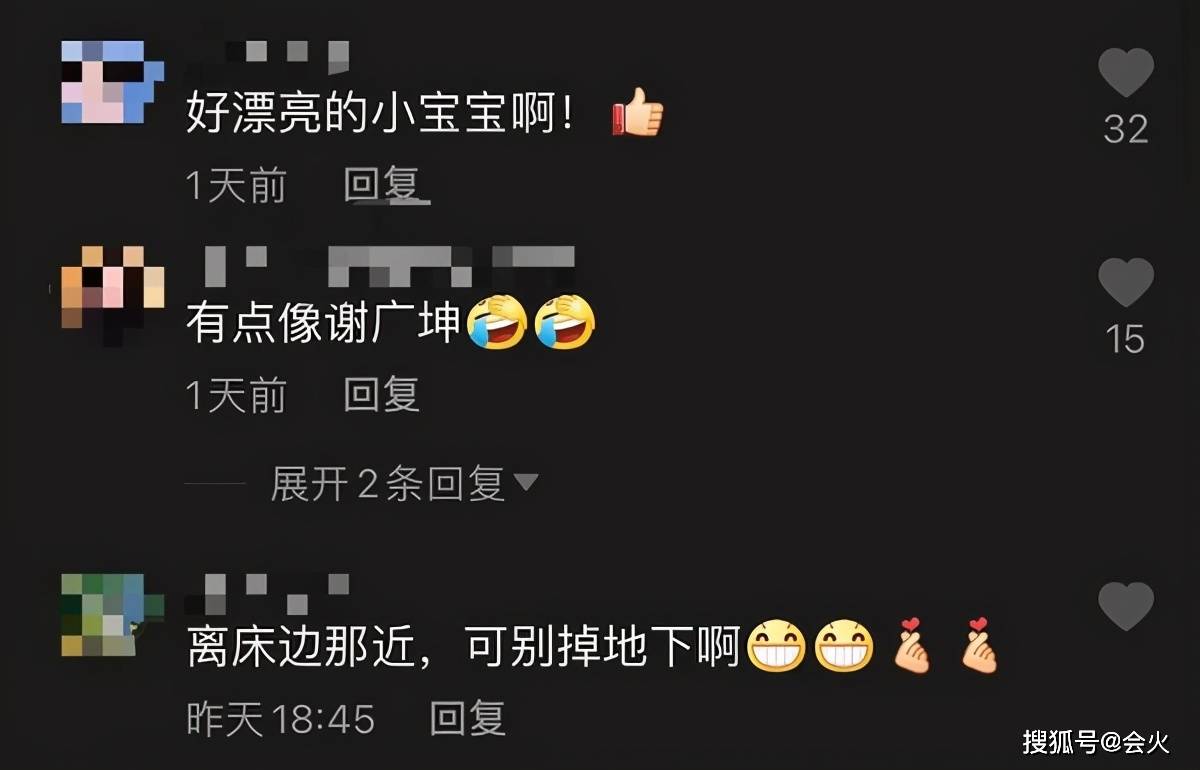
Task: Reply to the 好漂亮的小宝宝啊 comment
Action: tap(381, 186)
